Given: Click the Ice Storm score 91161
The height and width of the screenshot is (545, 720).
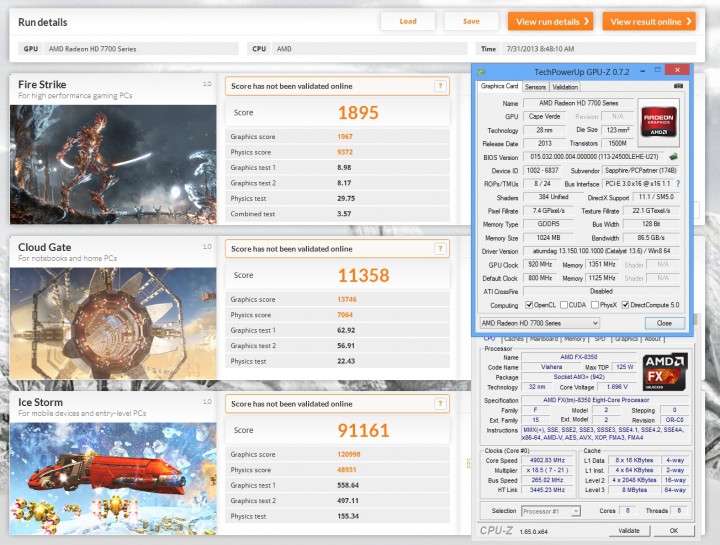Looking at the screenshot, I should pos(363,430).
